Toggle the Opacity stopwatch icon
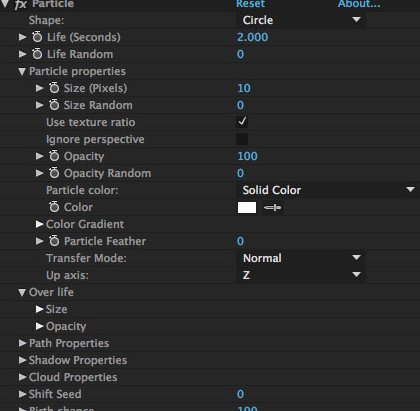 pos(54,156)
